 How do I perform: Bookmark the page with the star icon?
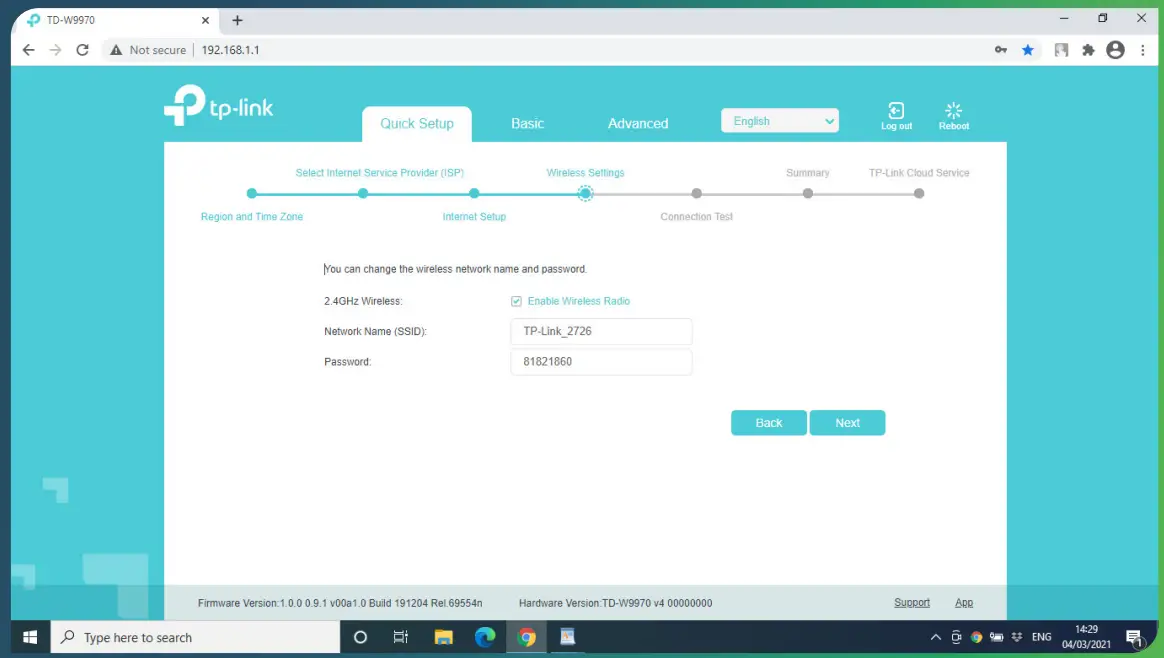coord(1028,49)
